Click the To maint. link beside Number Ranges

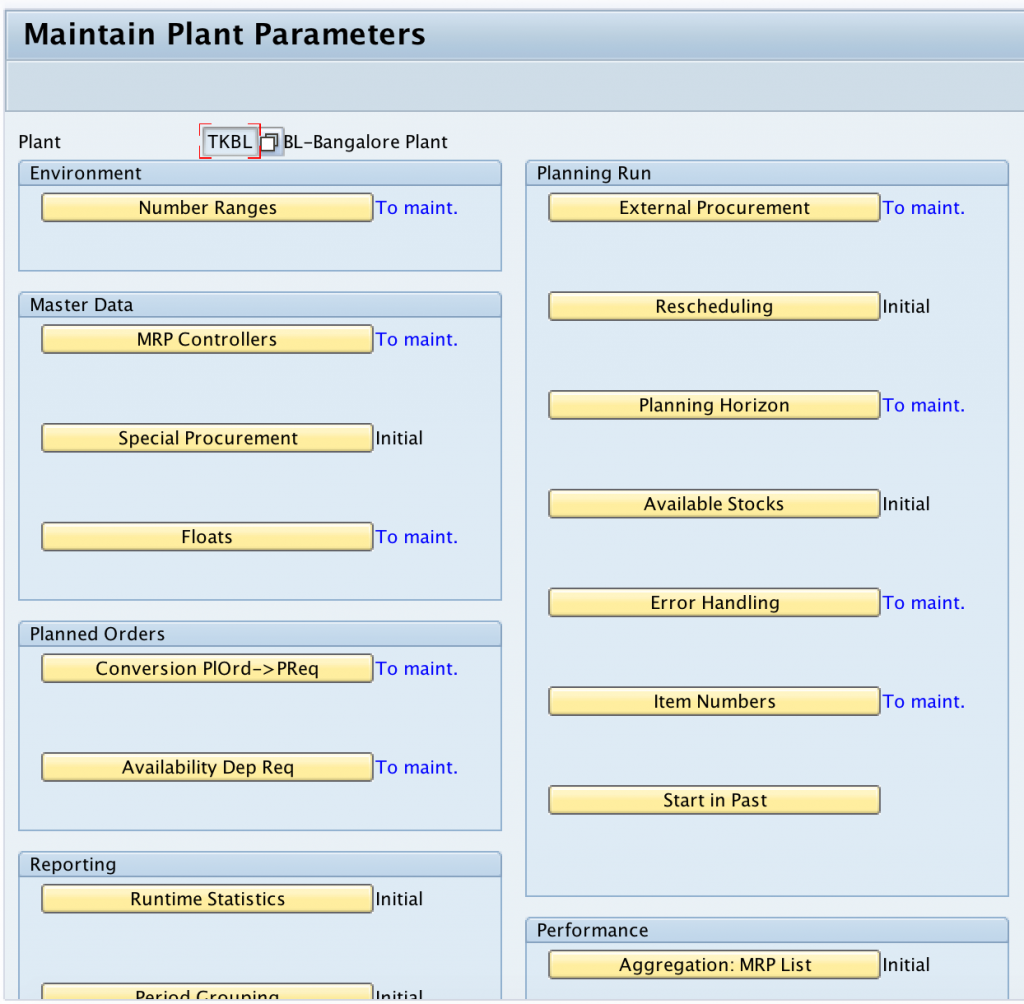pyautogui.click(x=416, y=207)
